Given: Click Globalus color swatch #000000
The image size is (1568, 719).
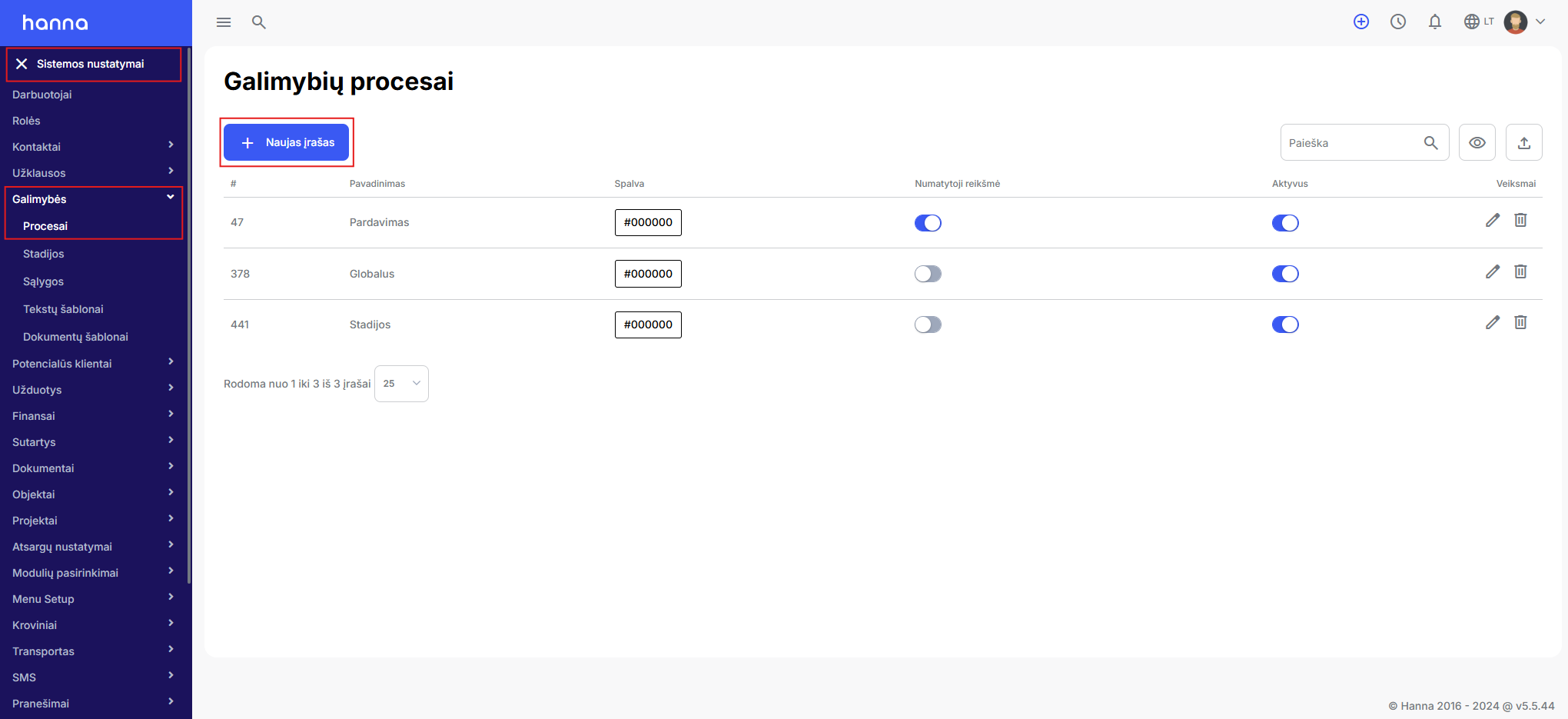Looking at the screenshot, I should click(x=648, y=274).
